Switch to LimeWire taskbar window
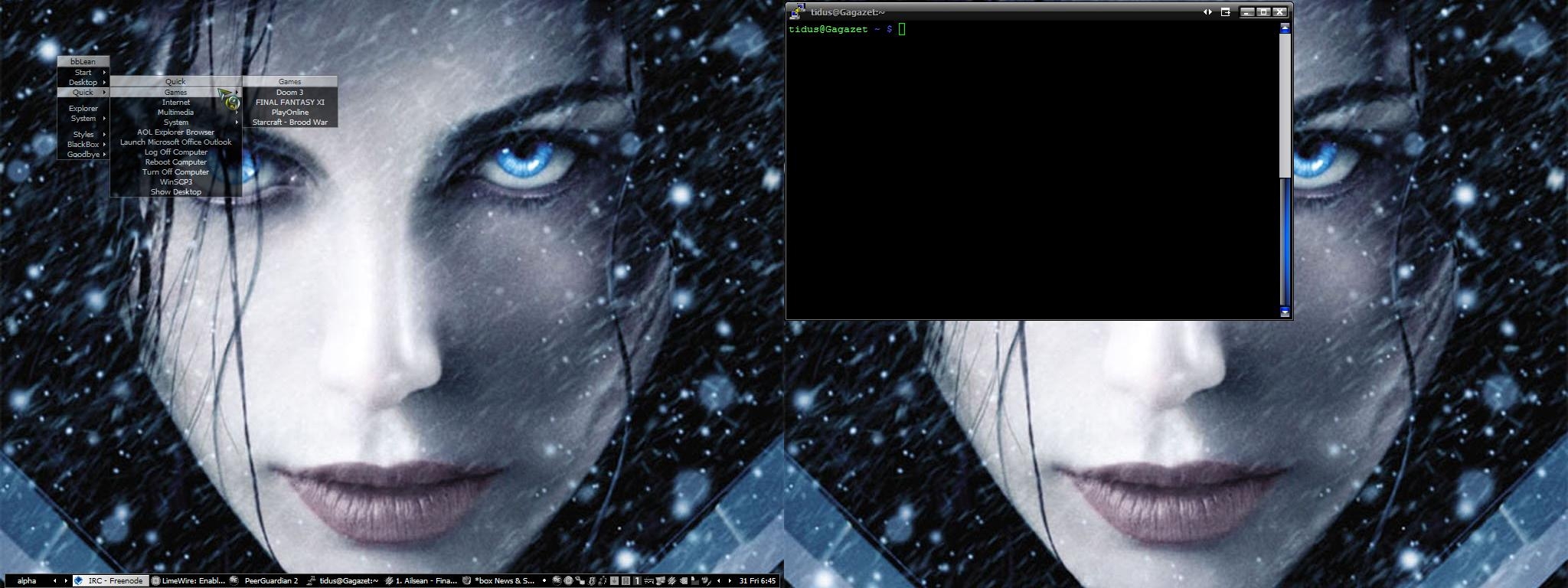The image size is (1568, 588). click(x=188, y=581)
